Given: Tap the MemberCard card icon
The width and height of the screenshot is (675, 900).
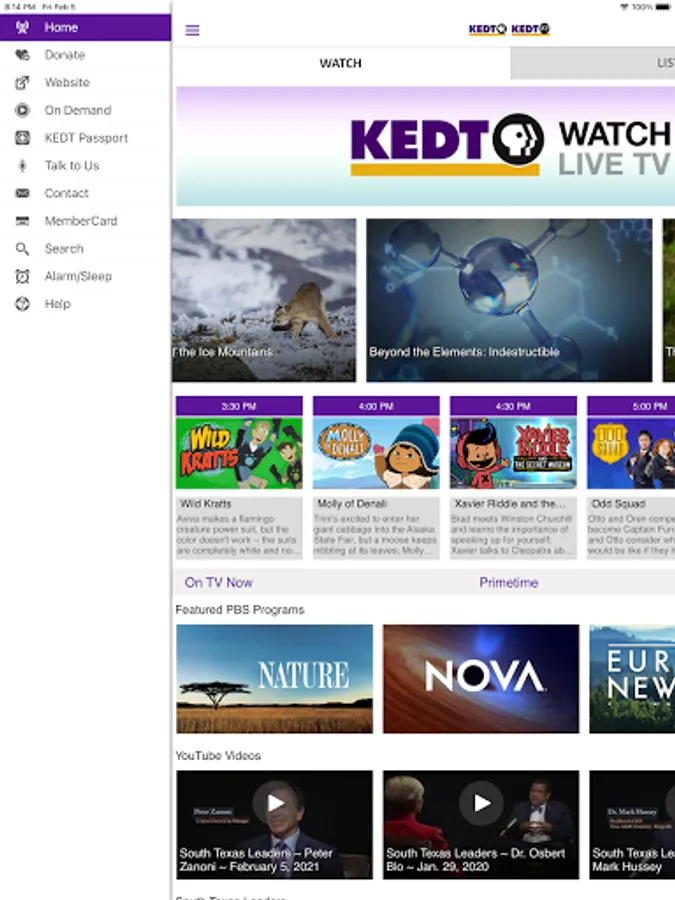Looking at the screenshot, I should (x=22, y=221).
